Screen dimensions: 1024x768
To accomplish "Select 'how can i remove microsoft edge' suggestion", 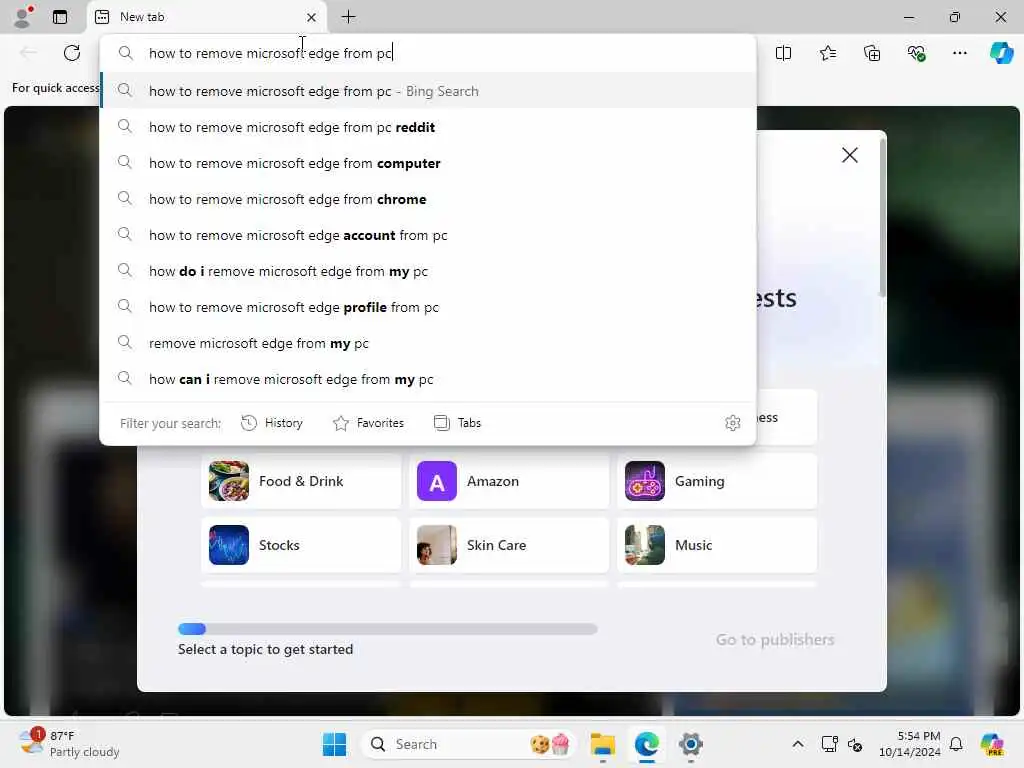I will [x=428, y=378].
